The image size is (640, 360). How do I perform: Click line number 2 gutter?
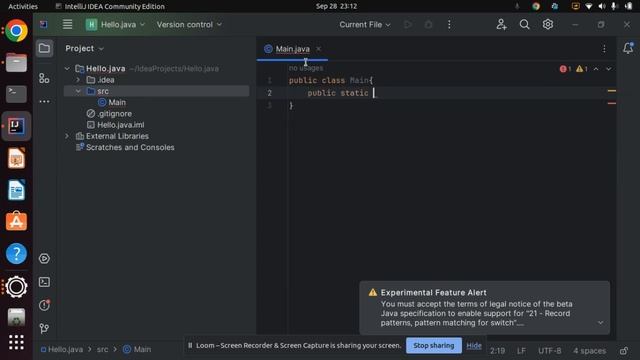click(269, 93)
